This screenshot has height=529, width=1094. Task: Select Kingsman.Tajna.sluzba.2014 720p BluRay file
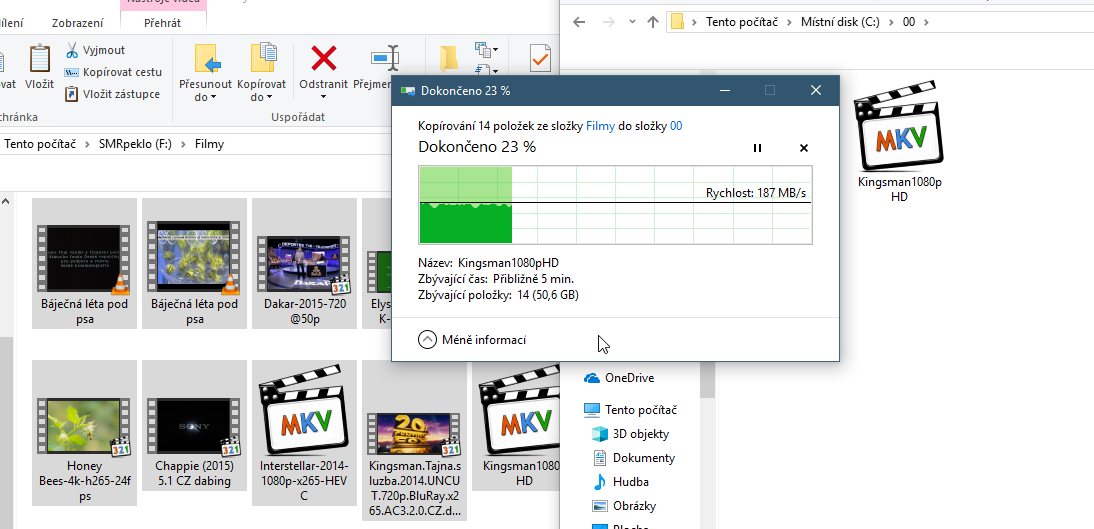pyautogui.click(x=414, y=441)
